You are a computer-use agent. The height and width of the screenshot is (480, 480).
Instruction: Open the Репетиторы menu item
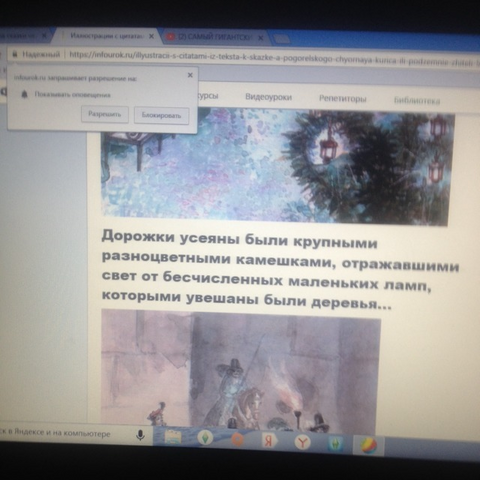343,99
